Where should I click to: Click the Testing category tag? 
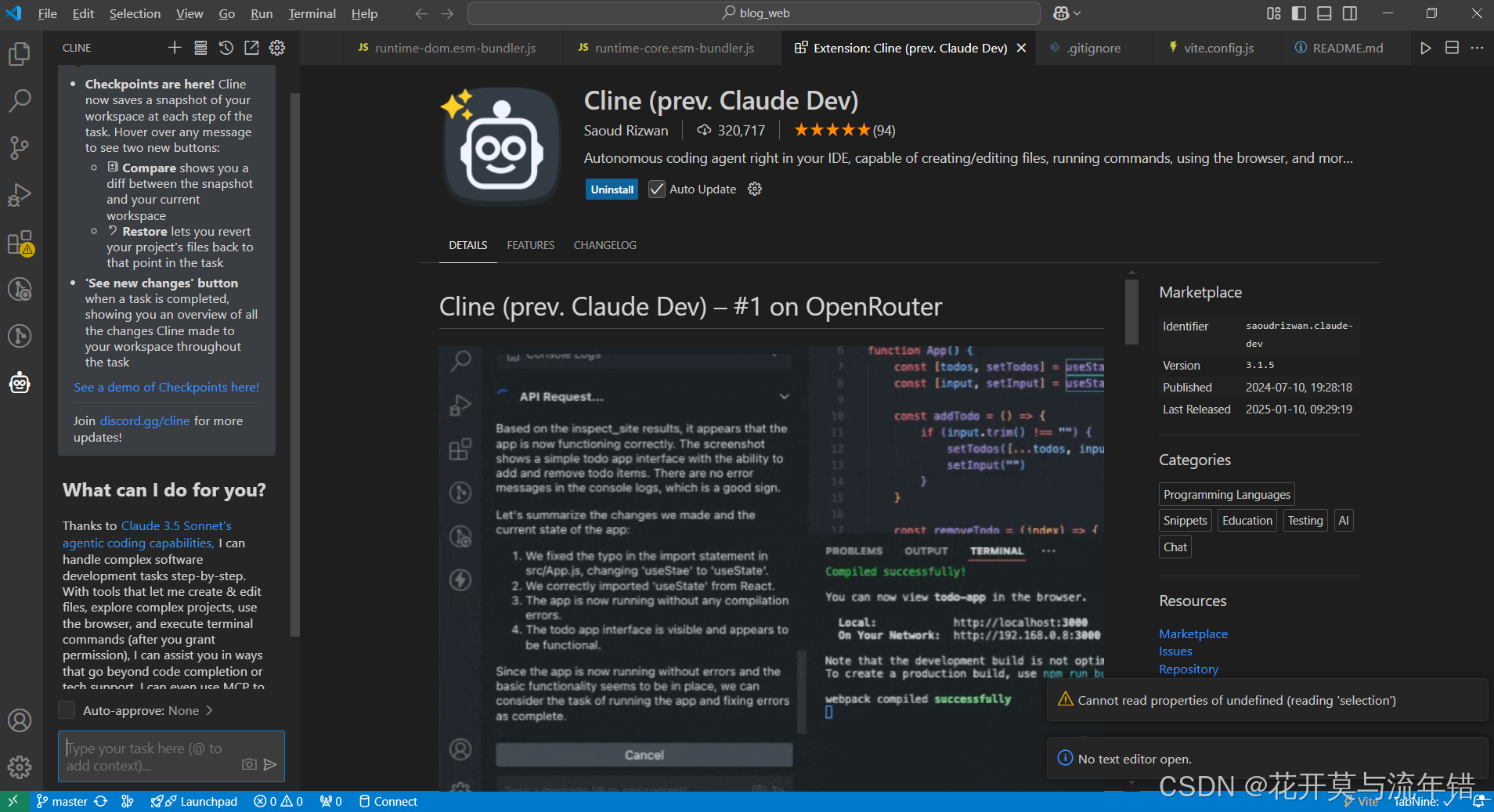click(x=1305, y=520)
